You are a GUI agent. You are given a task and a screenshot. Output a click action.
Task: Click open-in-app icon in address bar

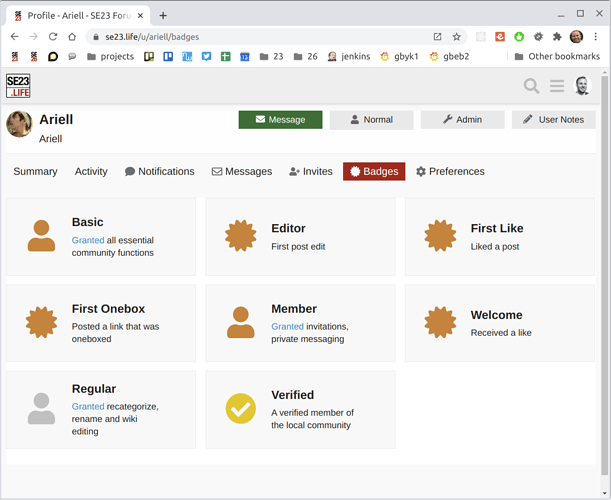[437, 37]
